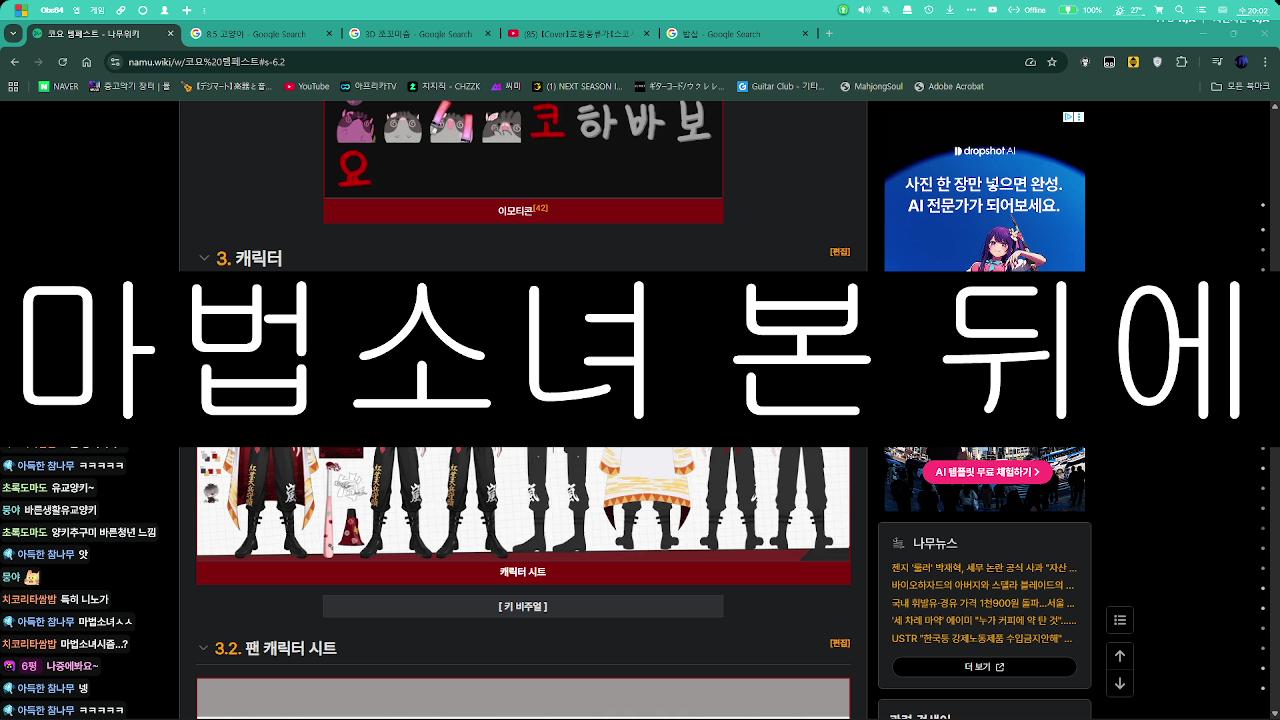Go to the browser home page
The image size is (1280, 720).
pos(87,61)
